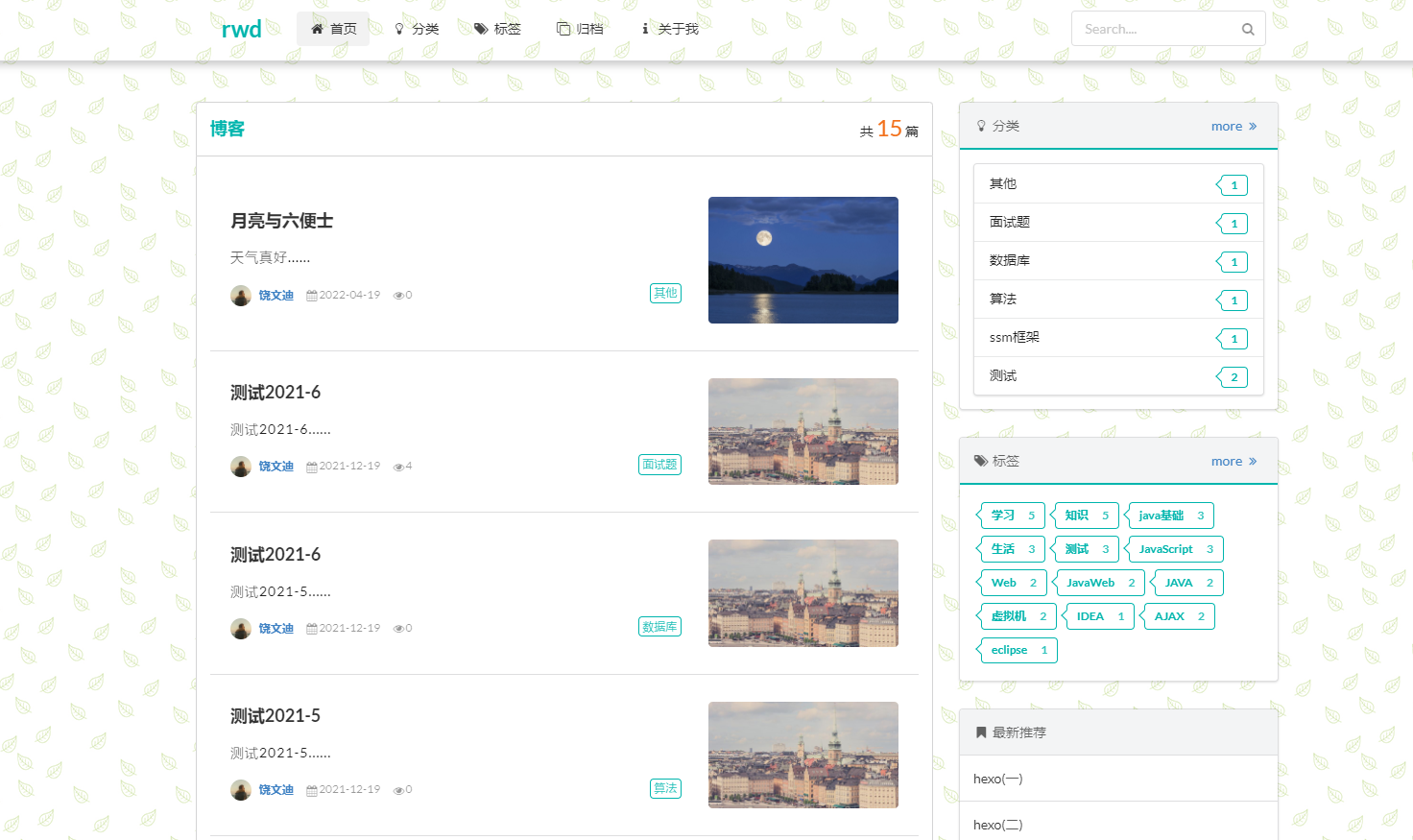The width and height of the screenshot is (1413, 840).
Task: Click calendar icon beside 2022-04-19
Action: [312, 296]
